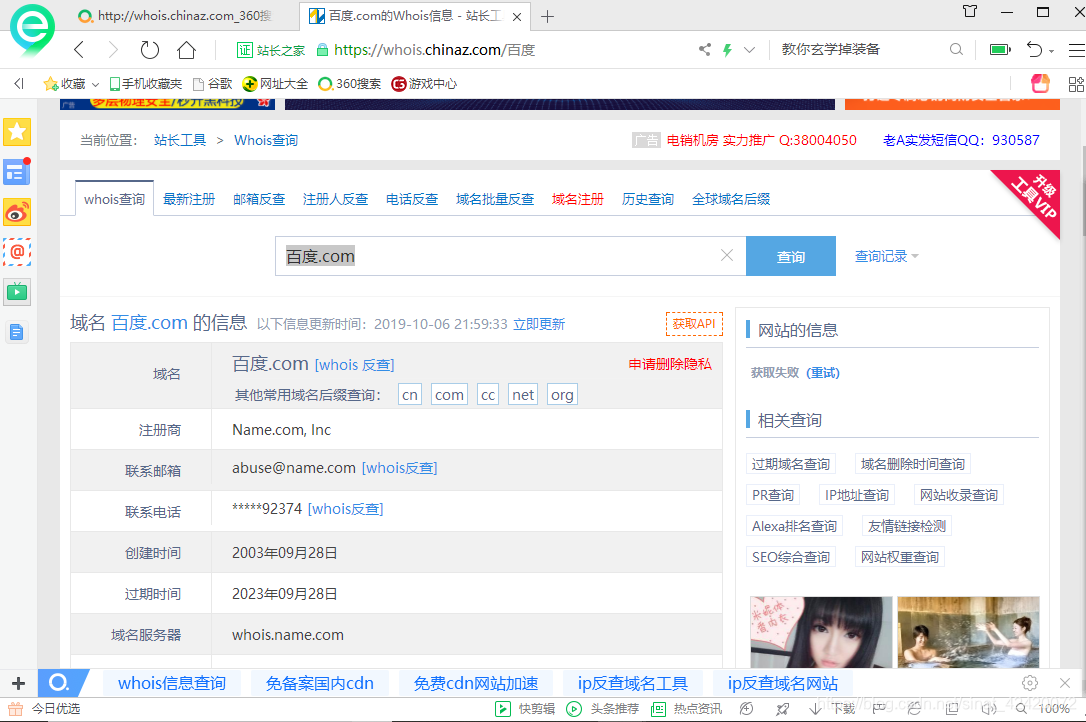The image size is (1086, 722).
Task: Click the cn suffix button
Action: 410,395
